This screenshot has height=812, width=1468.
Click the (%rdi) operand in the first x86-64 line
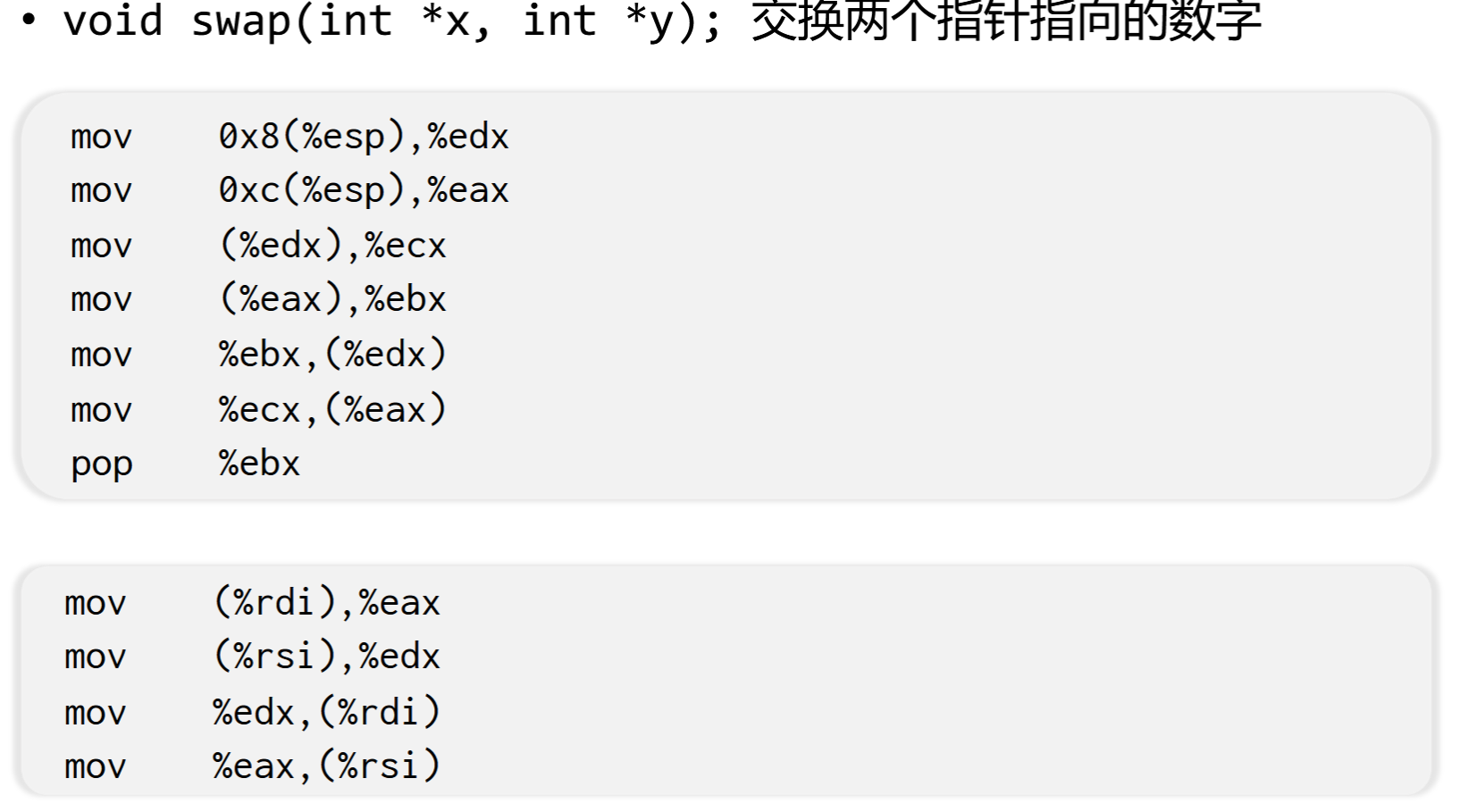pos(276,603)
